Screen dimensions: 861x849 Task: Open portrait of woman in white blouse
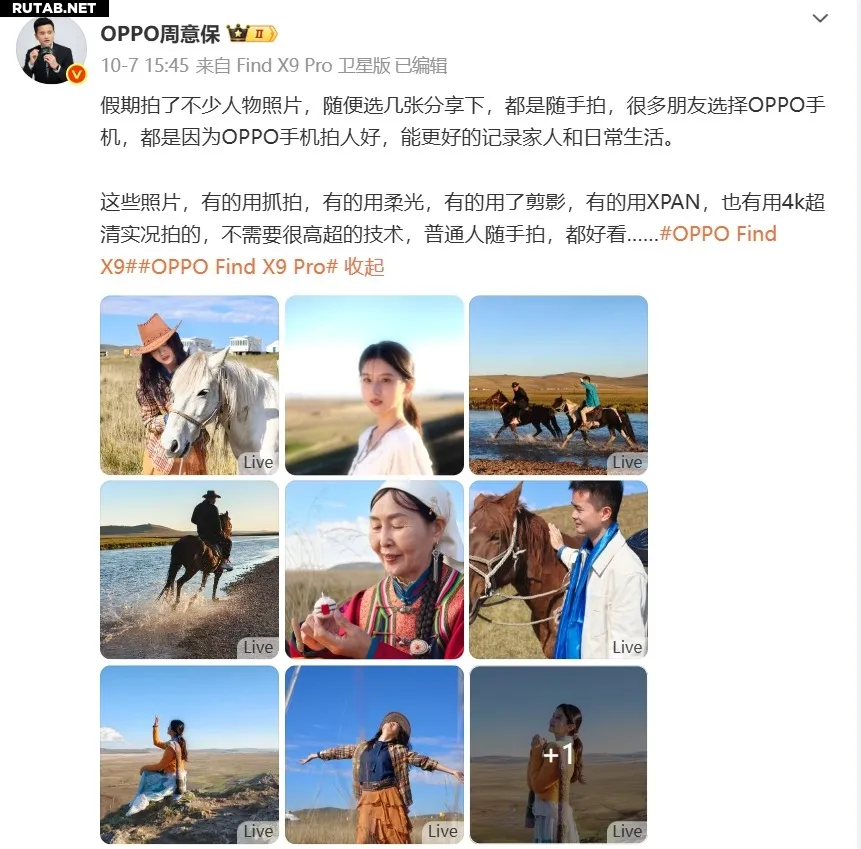374,385
